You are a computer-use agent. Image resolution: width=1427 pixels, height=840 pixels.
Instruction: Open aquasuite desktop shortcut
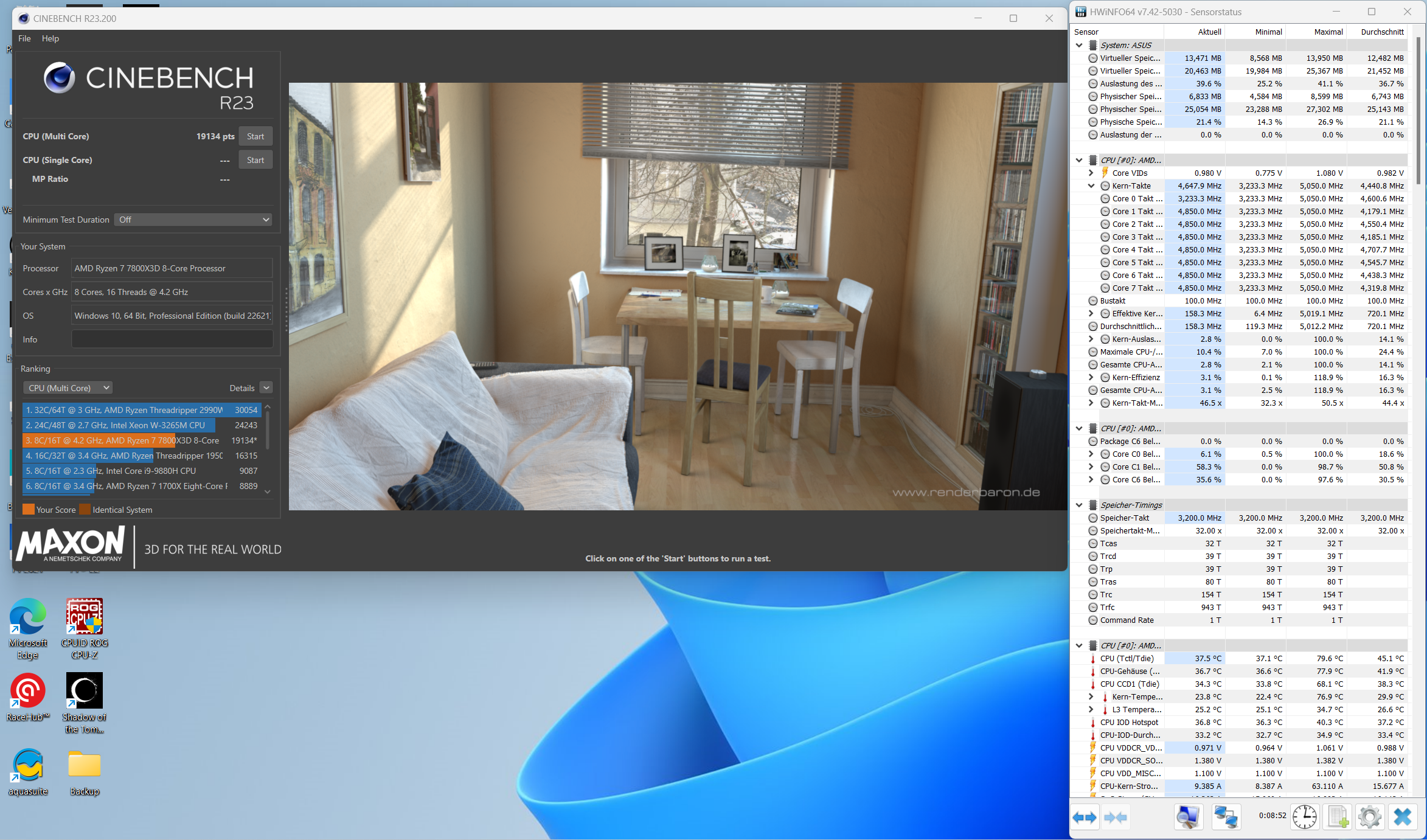[28, 772]
